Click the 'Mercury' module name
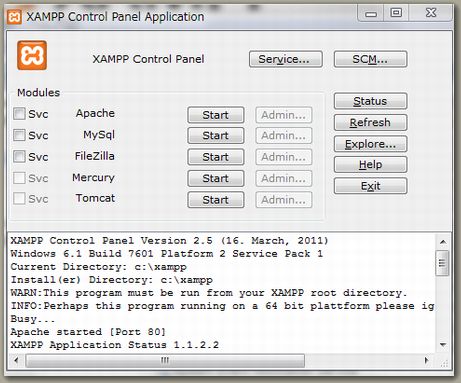Viewport: 461px width, 383px height. tap(93, 178)
